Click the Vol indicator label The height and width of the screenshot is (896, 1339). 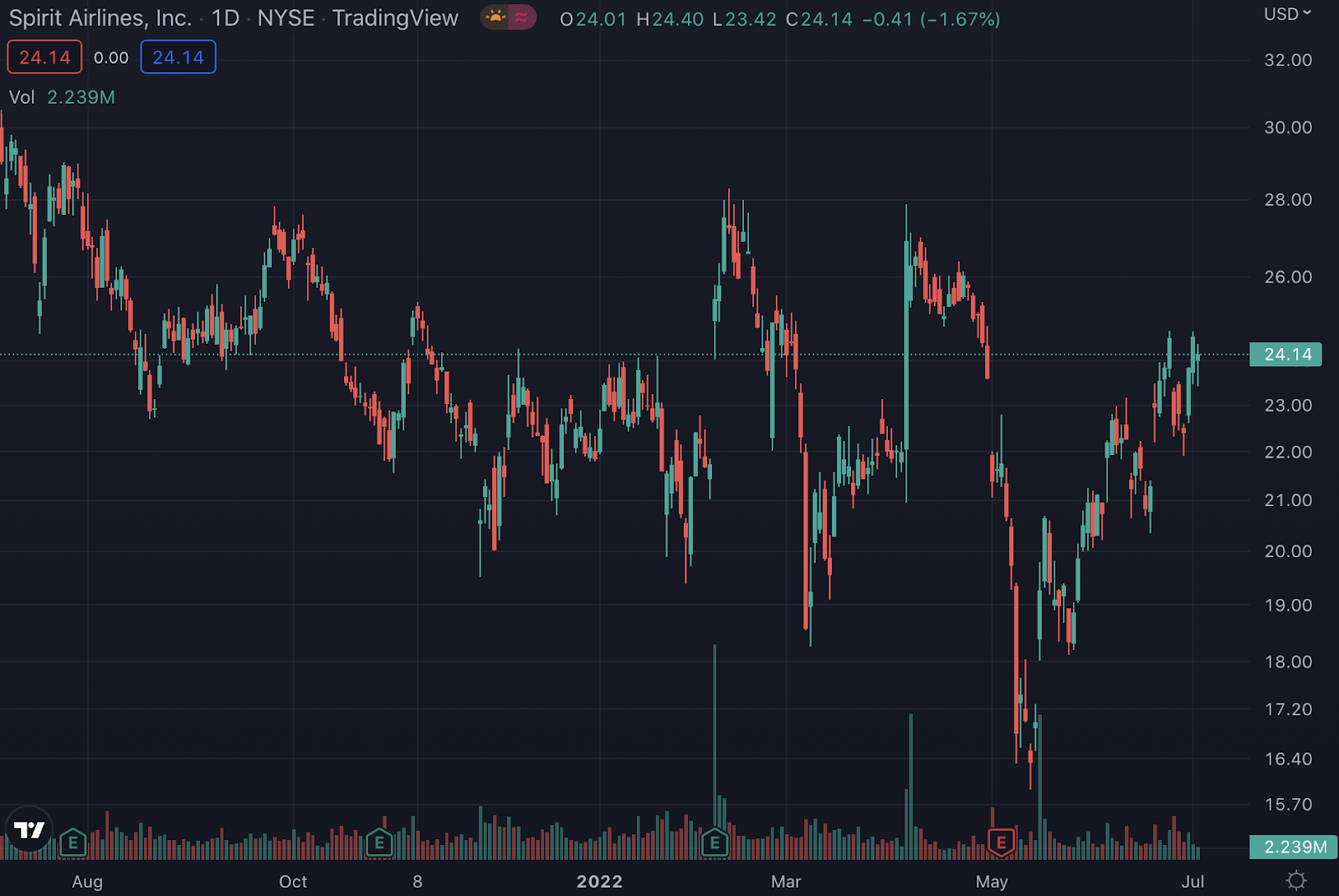22,97
